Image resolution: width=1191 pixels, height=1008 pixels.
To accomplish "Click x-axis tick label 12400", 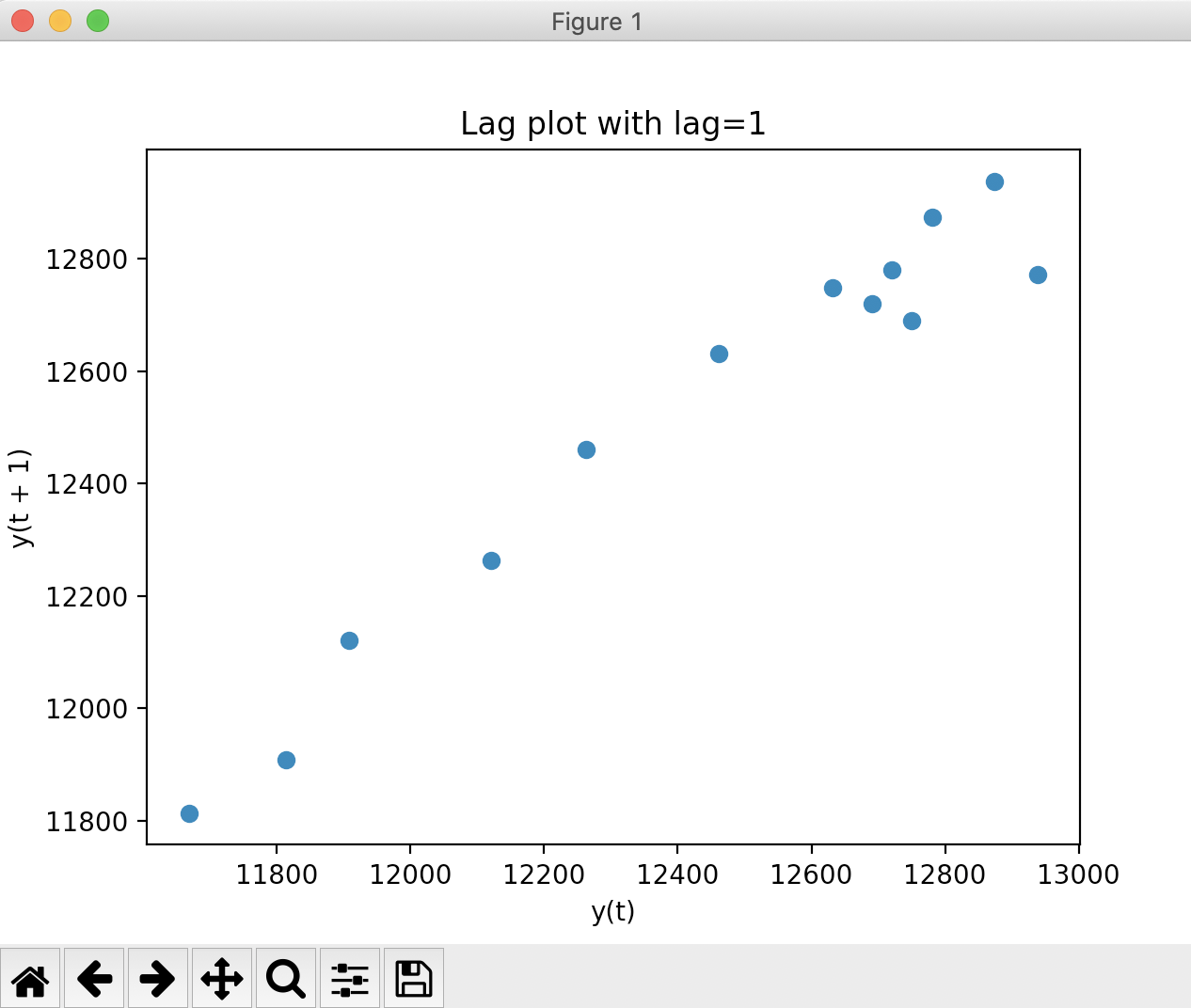I will pyautogui.click(x=677, y=874).
